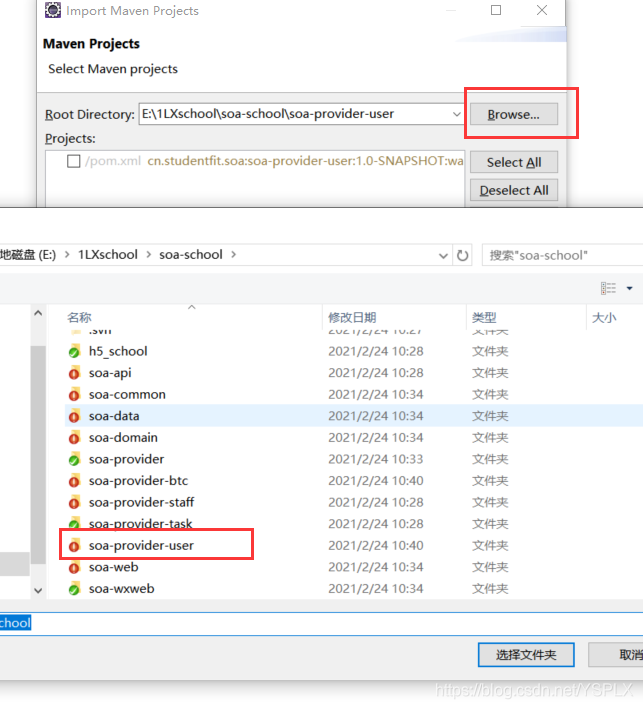
Task: Expand chevron after 1LXschool breadcrumb
Action: [x=148, y=255]
